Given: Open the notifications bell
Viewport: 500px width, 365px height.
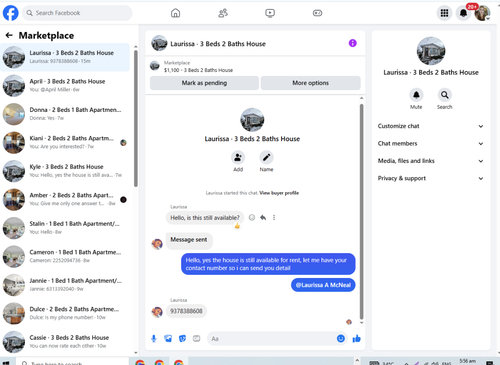Looking at the screenshot, I should point(463,13).
